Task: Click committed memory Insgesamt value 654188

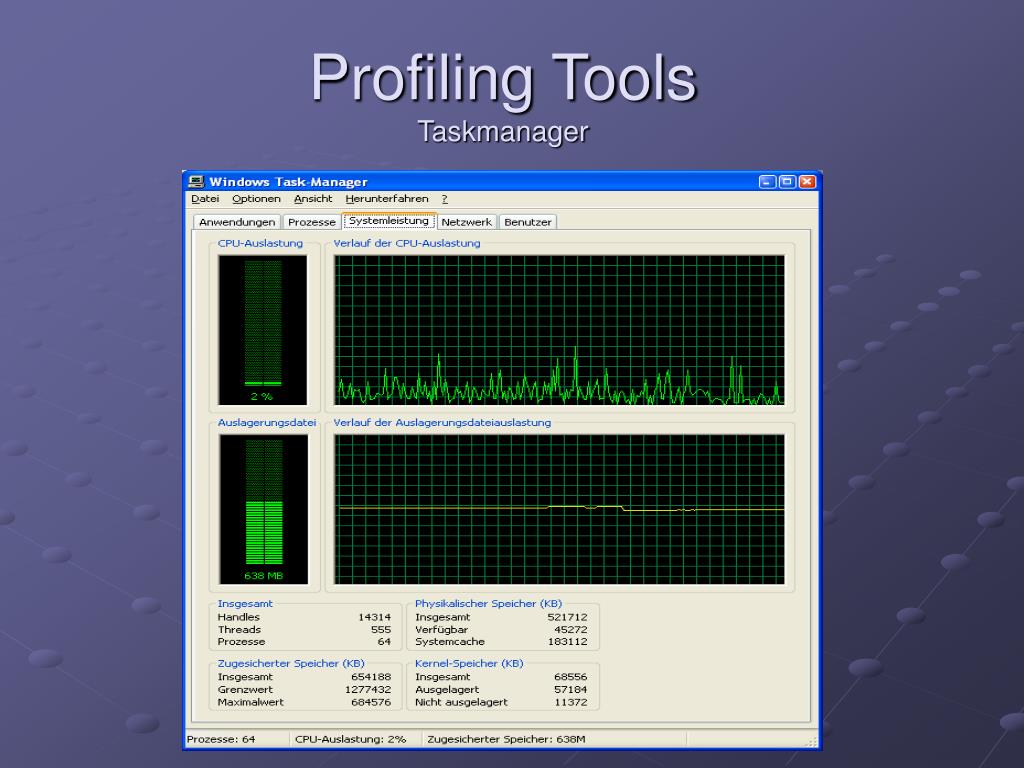Action: coord(371,677)
